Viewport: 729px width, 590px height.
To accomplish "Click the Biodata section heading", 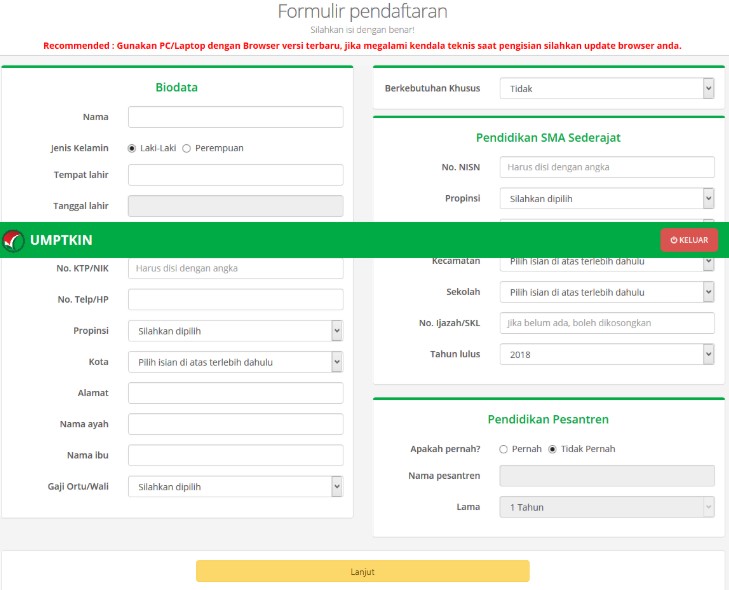I will [177, 87].
